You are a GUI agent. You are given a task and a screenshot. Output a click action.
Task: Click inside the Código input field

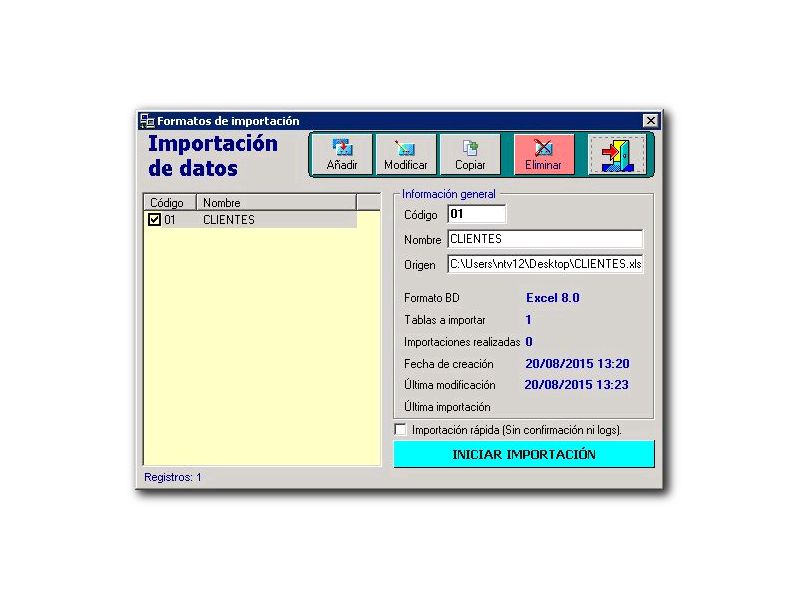(477, 214)
